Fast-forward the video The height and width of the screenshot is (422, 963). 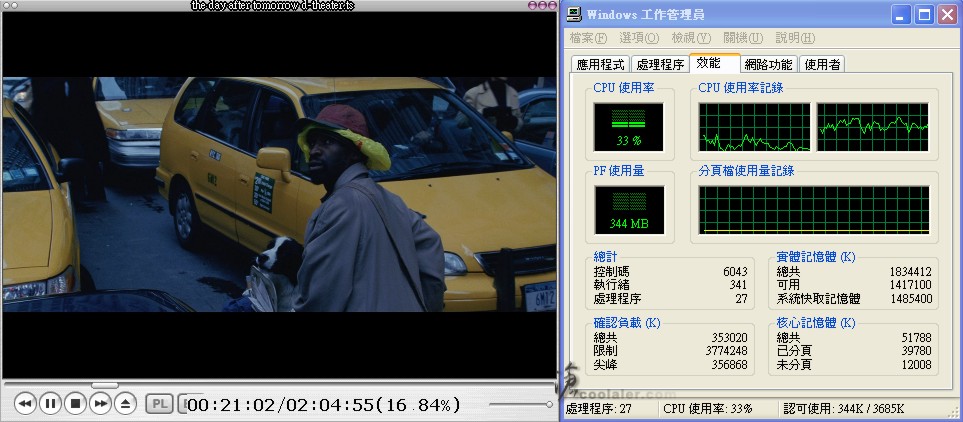(100, 404)
